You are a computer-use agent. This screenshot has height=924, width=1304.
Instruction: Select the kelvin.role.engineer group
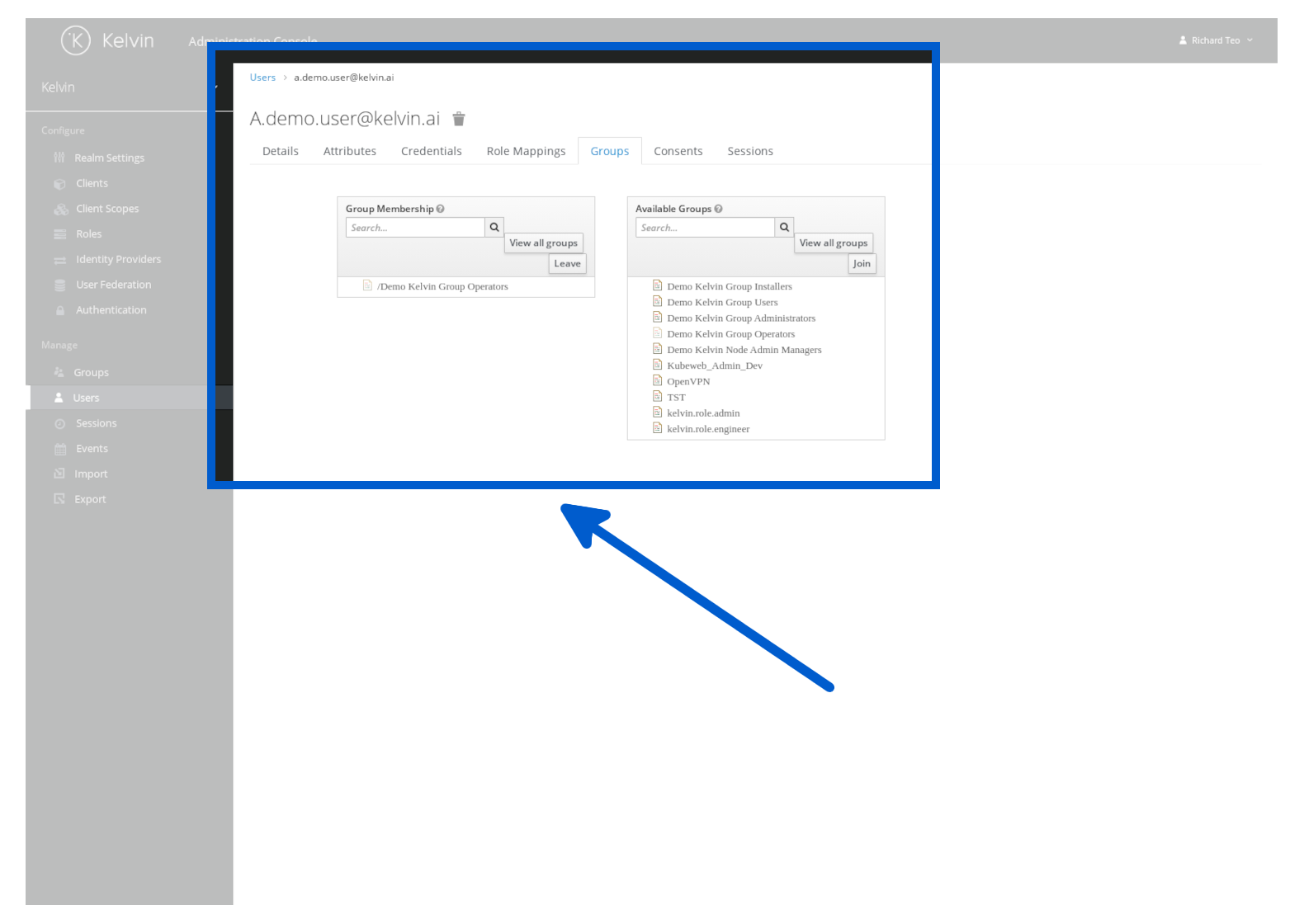tap(708, 429)
